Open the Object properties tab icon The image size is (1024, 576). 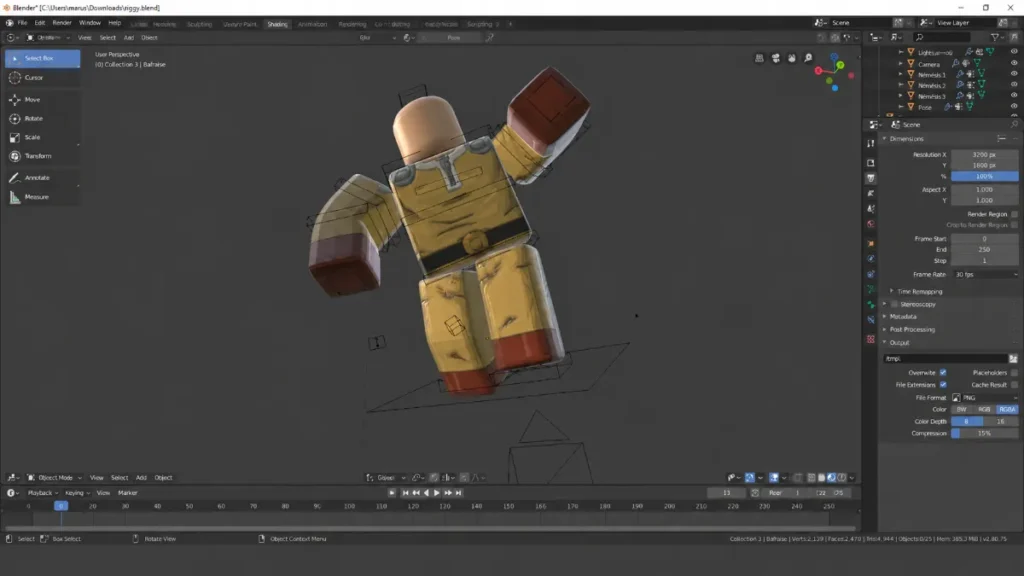point(871,244)
